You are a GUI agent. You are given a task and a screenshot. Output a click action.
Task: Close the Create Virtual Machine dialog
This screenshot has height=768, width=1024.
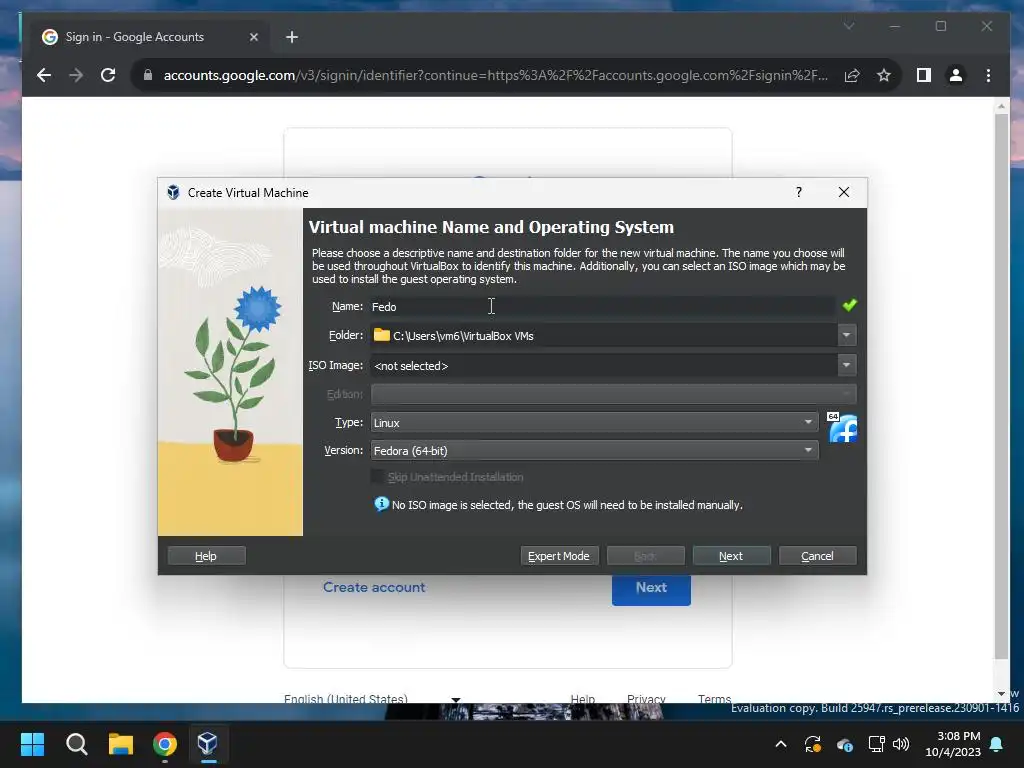click(844, 192)
